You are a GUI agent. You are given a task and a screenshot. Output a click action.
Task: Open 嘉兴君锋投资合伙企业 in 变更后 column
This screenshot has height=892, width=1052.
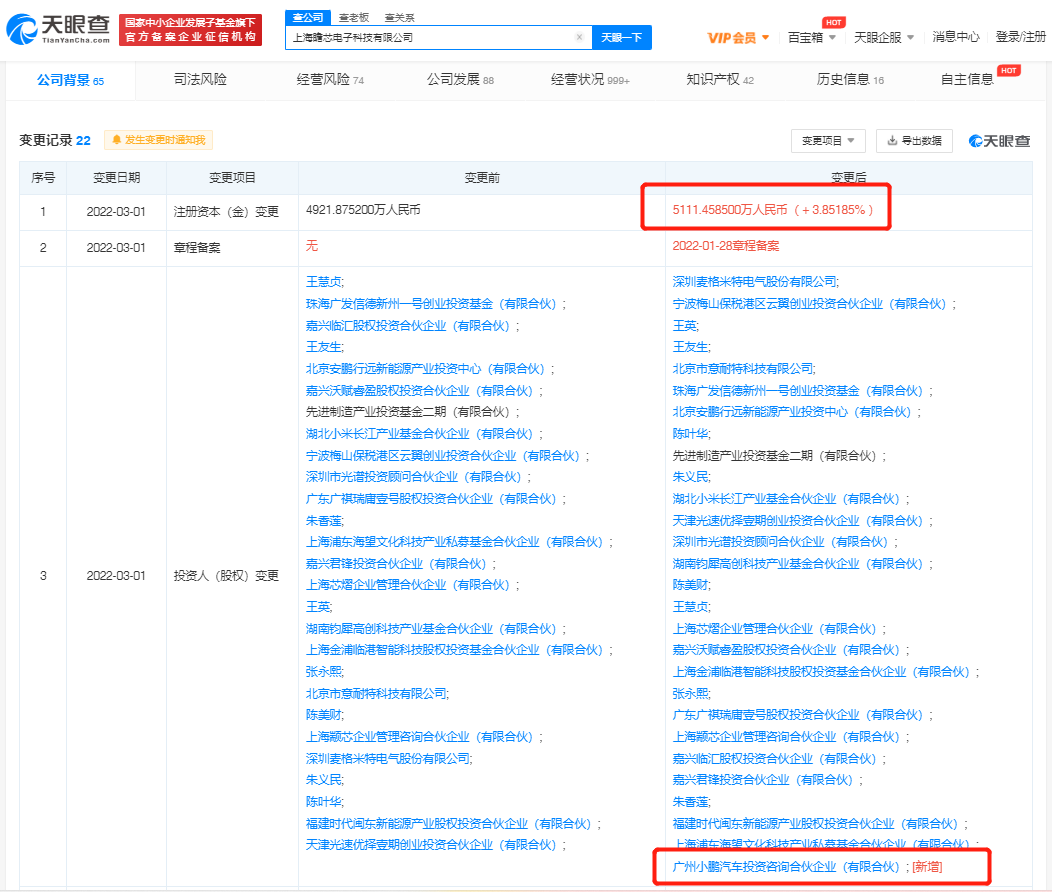point(763,780)
